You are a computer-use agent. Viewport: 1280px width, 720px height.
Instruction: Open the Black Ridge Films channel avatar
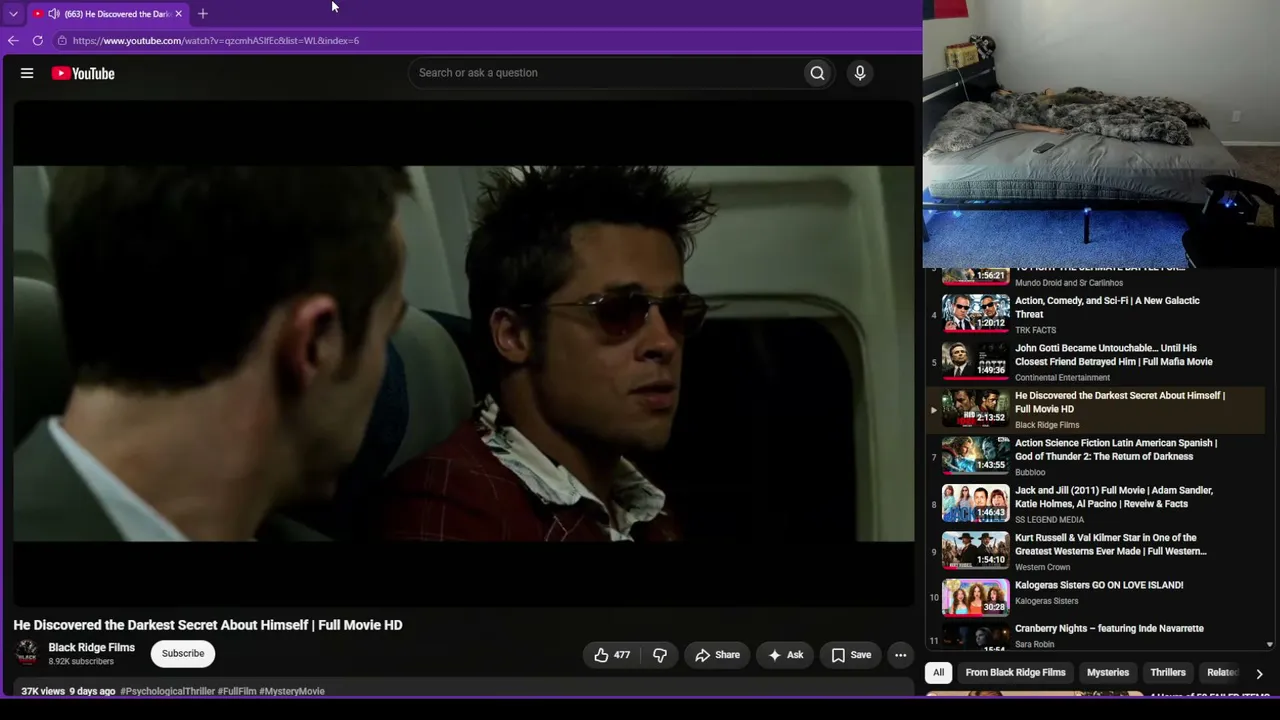click(x=27, y=653)
